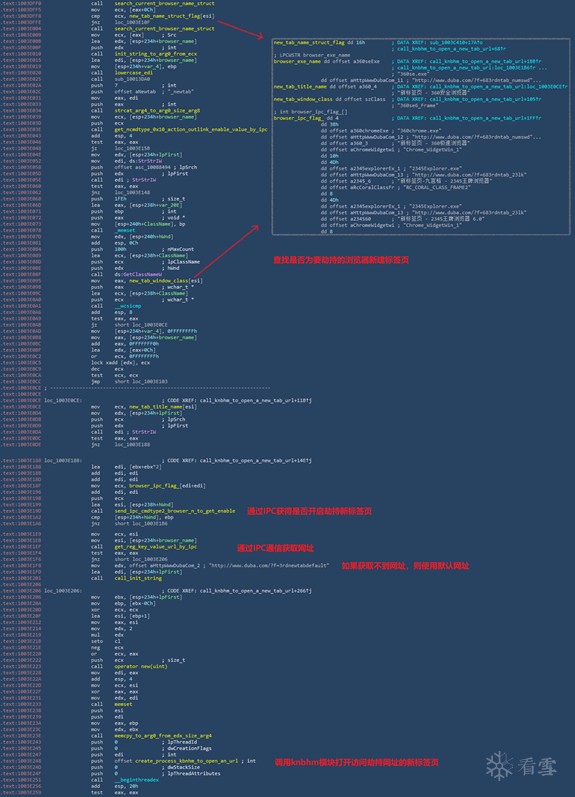Click the aHttpWwwDubaCom_2 offset operand
This screenshot has height=797, width=575.
tap(167, 565)
